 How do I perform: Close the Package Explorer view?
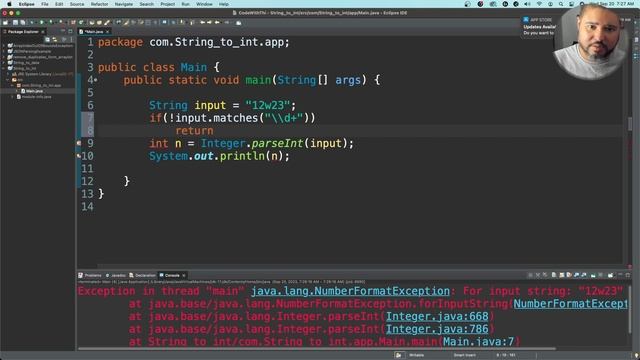click(x=42, y=31)
